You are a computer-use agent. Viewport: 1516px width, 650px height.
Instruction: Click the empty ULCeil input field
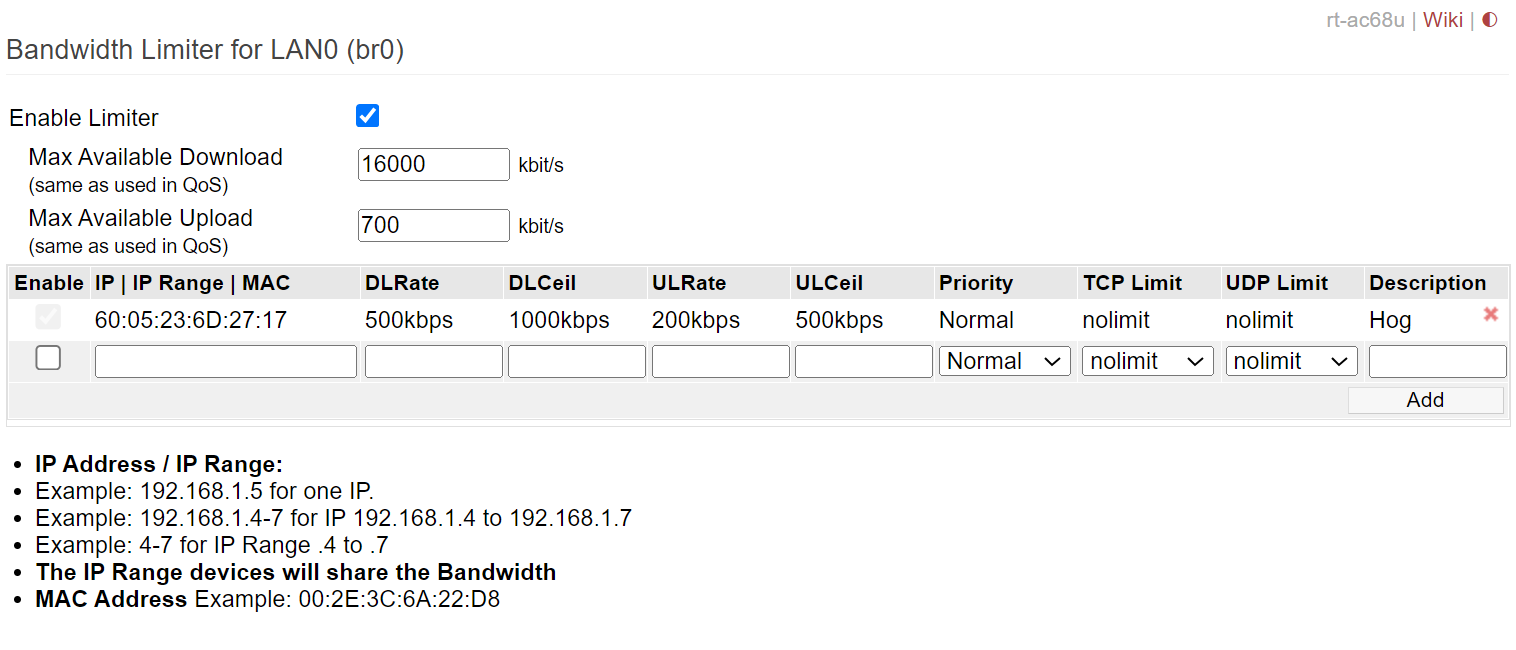[864, 361]
